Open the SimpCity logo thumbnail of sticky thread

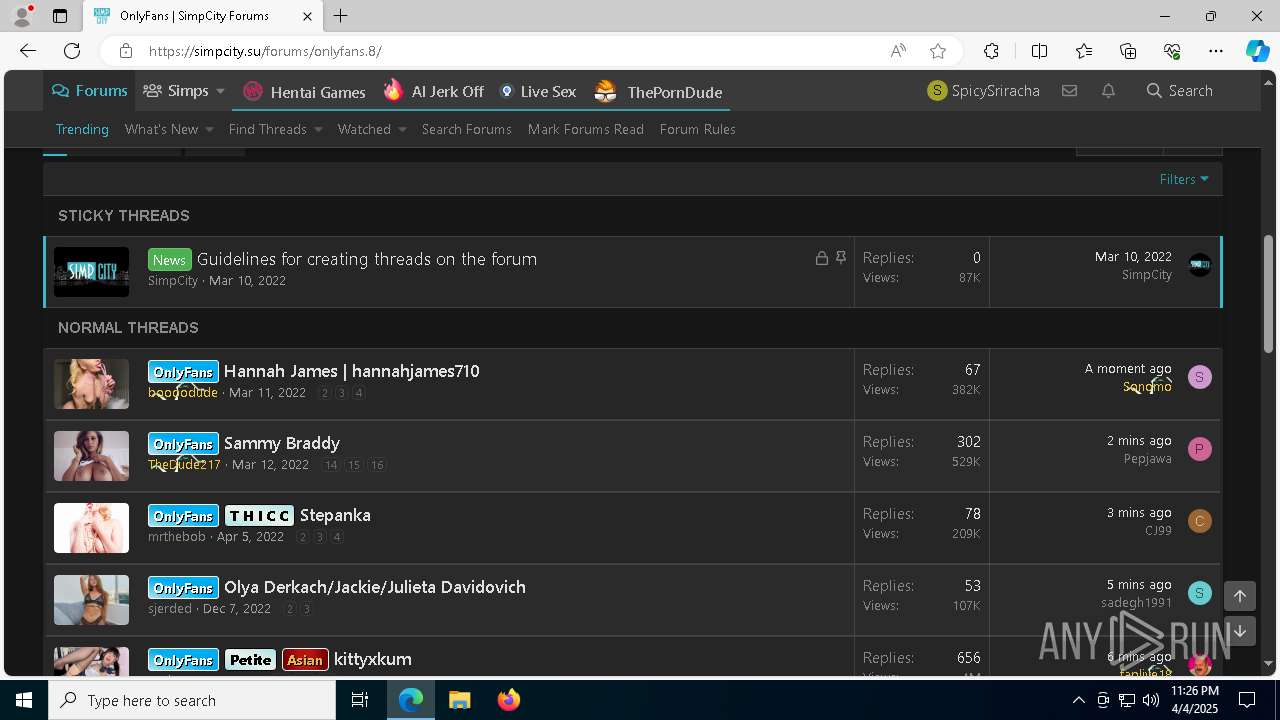click(91, 272)
